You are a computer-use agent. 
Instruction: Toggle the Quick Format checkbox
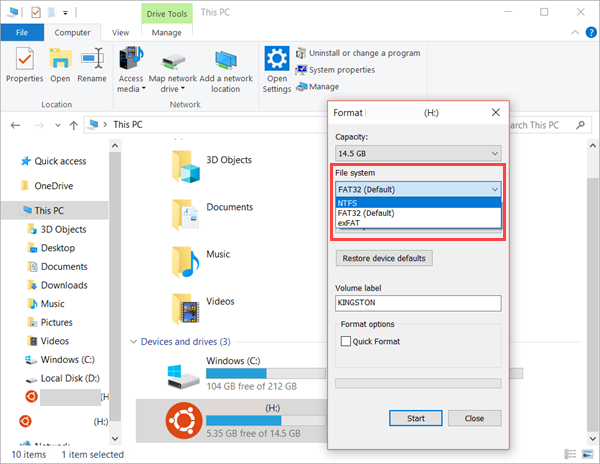pyautogui.click(x=346, y=341)
